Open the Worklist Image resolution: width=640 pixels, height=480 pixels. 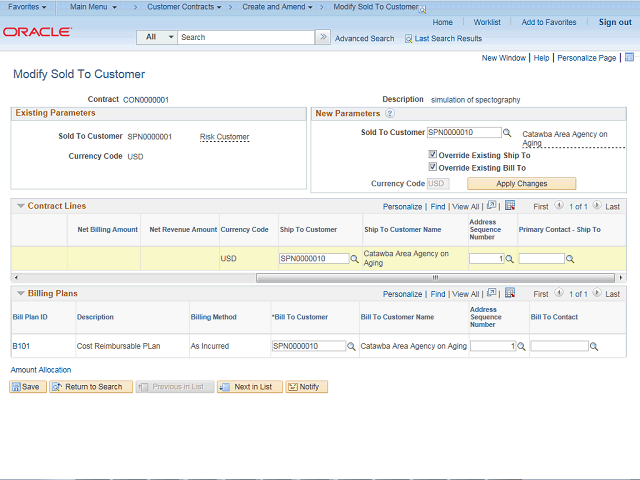tap(487, 22)
